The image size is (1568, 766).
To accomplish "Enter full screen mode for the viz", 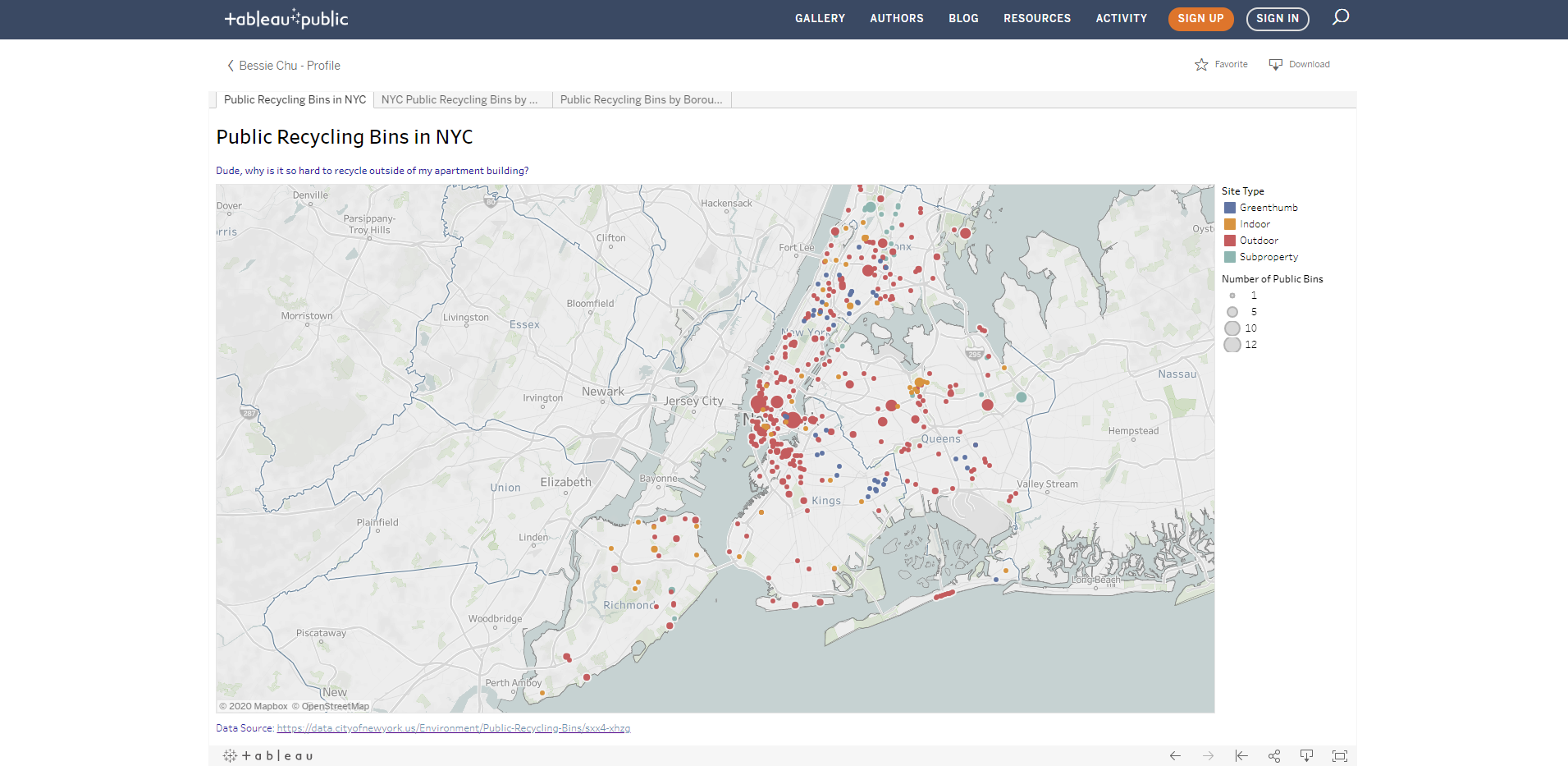I will point(1339,755).
